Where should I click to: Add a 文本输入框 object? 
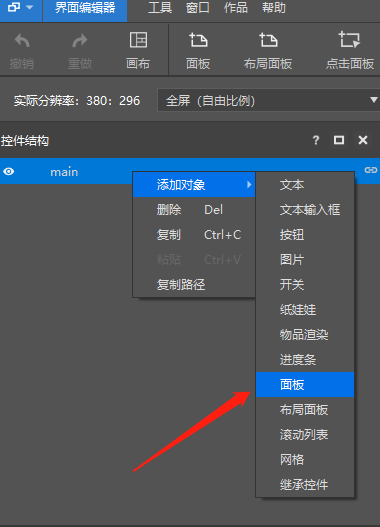(x=305, y=210)
